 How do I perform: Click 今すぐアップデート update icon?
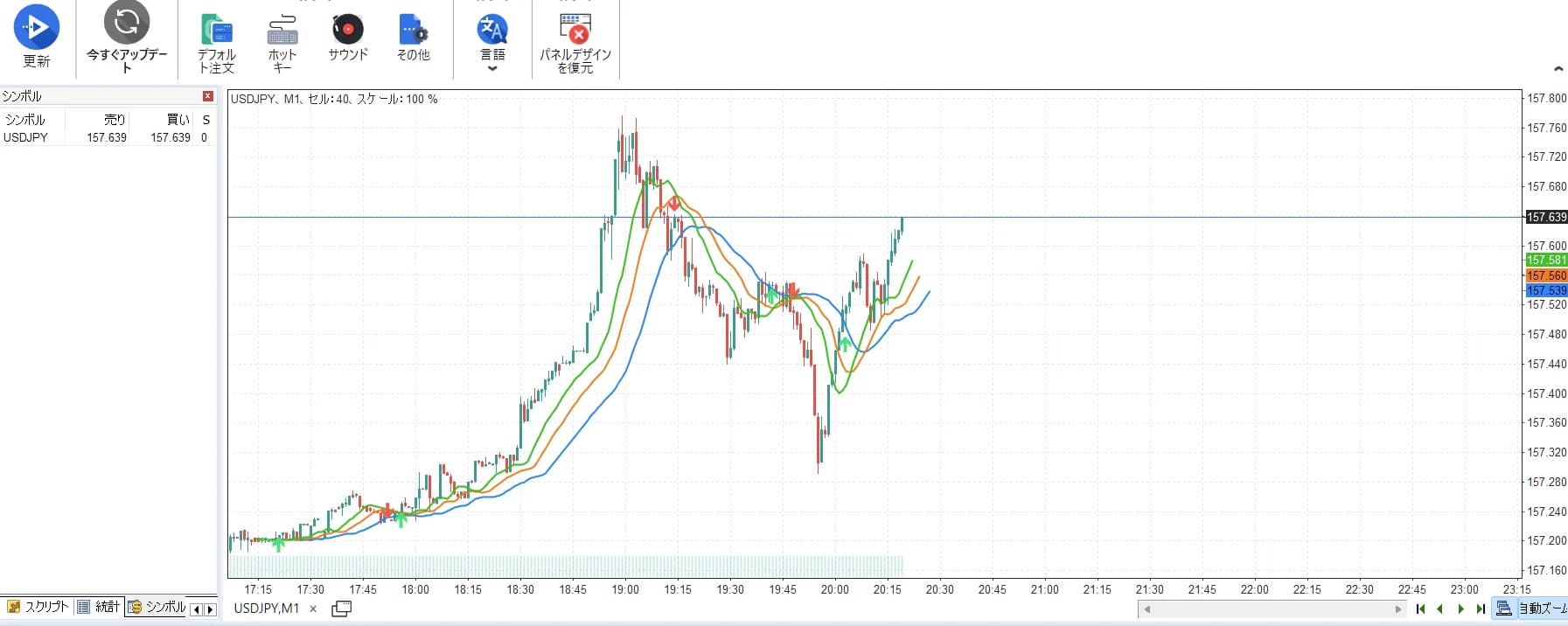click(x=127, y=23)
